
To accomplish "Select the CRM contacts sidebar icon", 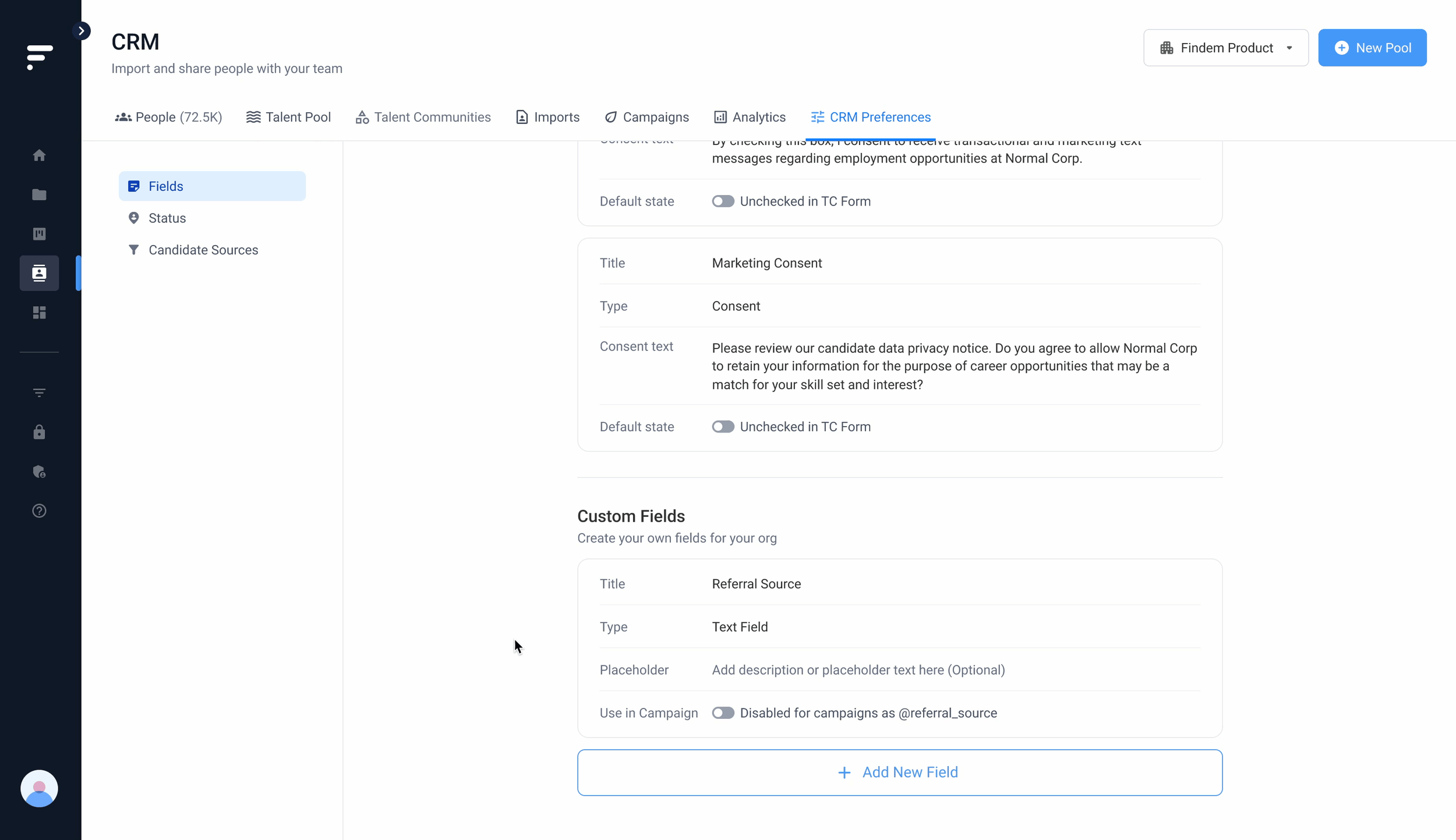I will click(39, 273).
